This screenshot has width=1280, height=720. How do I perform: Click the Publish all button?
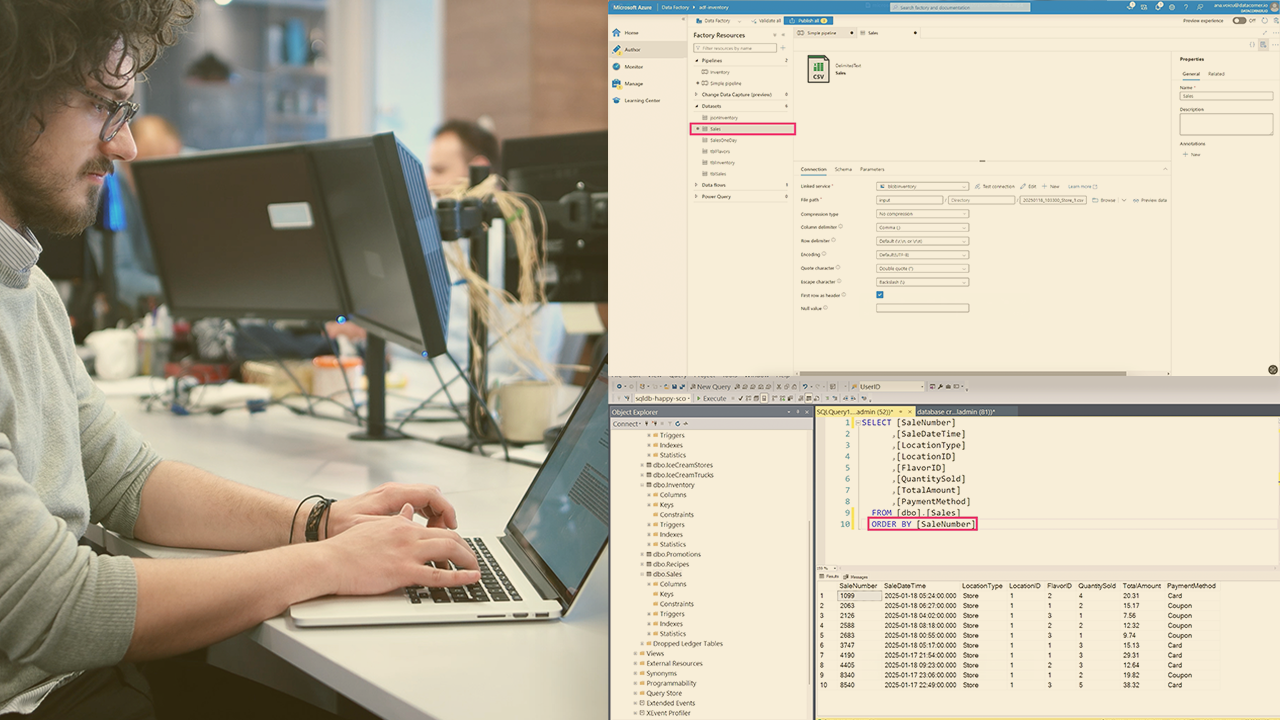(806, 20)
